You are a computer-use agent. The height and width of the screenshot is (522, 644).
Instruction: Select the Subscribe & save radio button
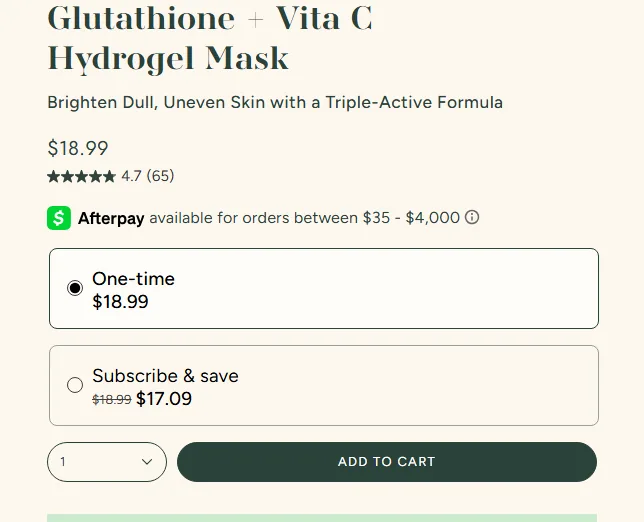coord(75,385)
